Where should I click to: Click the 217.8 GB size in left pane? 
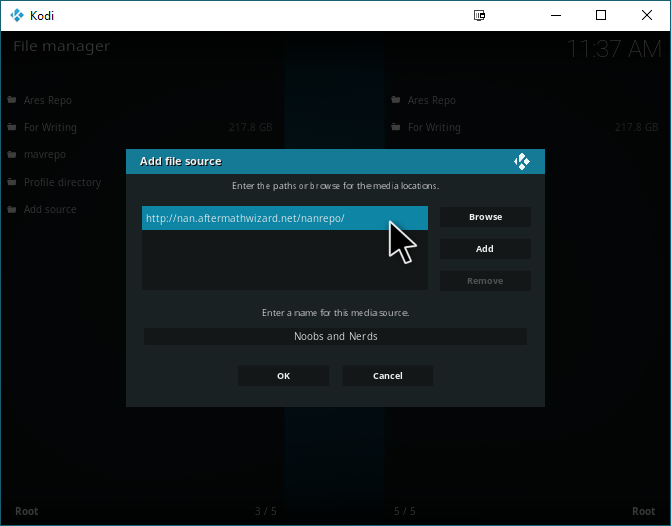tap(251, 128)
